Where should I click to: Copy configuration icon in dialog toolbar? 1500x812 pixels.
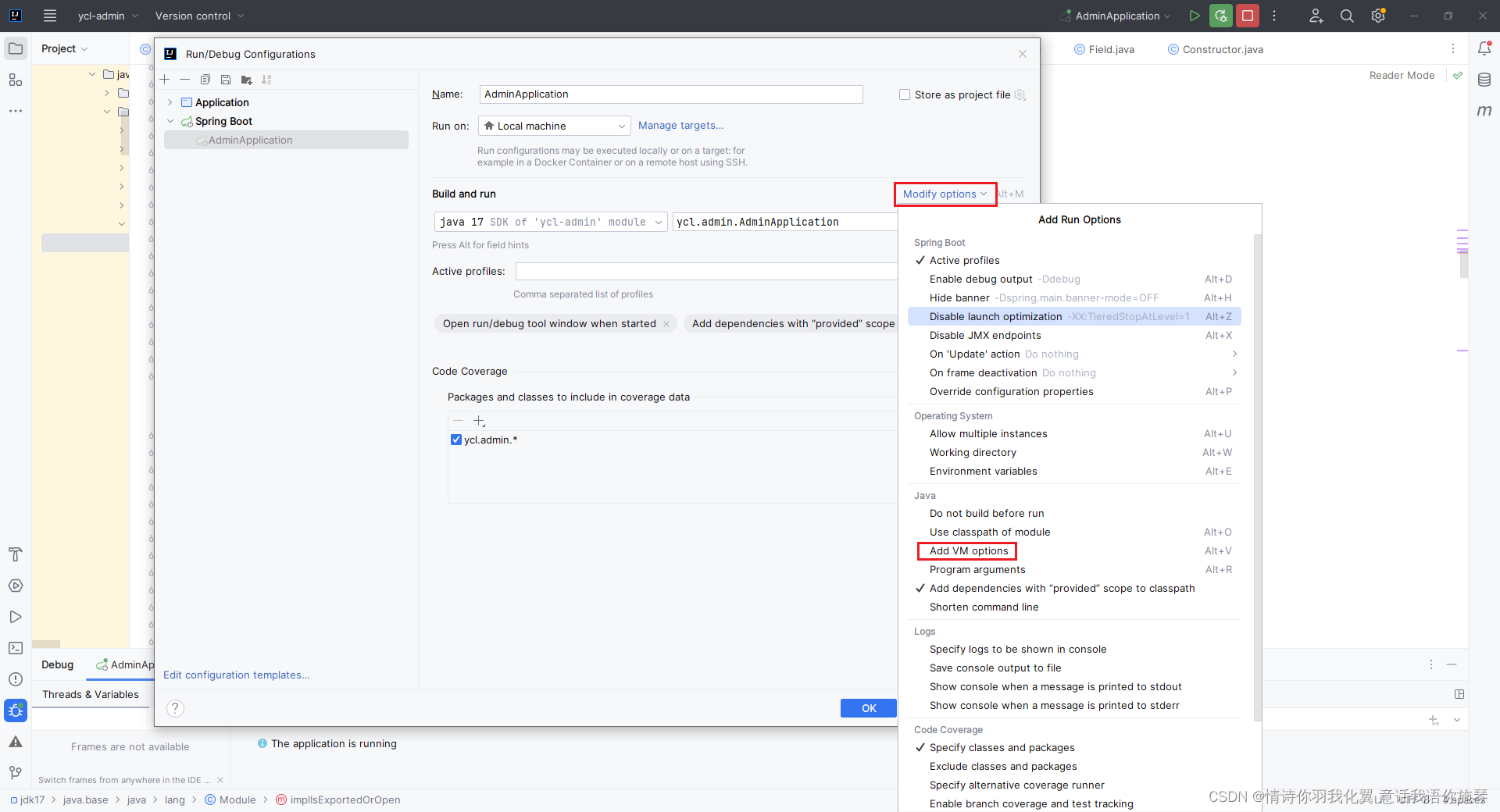click(205, 80)
